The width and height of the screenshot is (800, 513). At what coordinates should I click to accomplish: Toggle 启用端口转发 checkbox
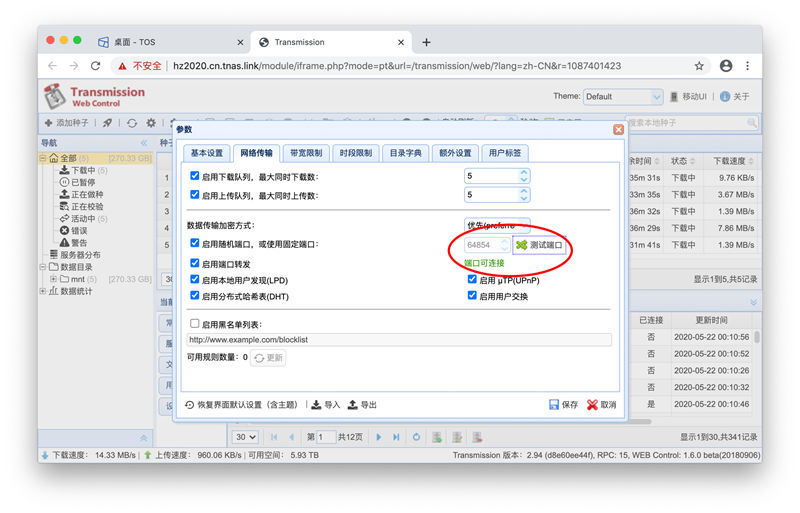click(194, 263)
